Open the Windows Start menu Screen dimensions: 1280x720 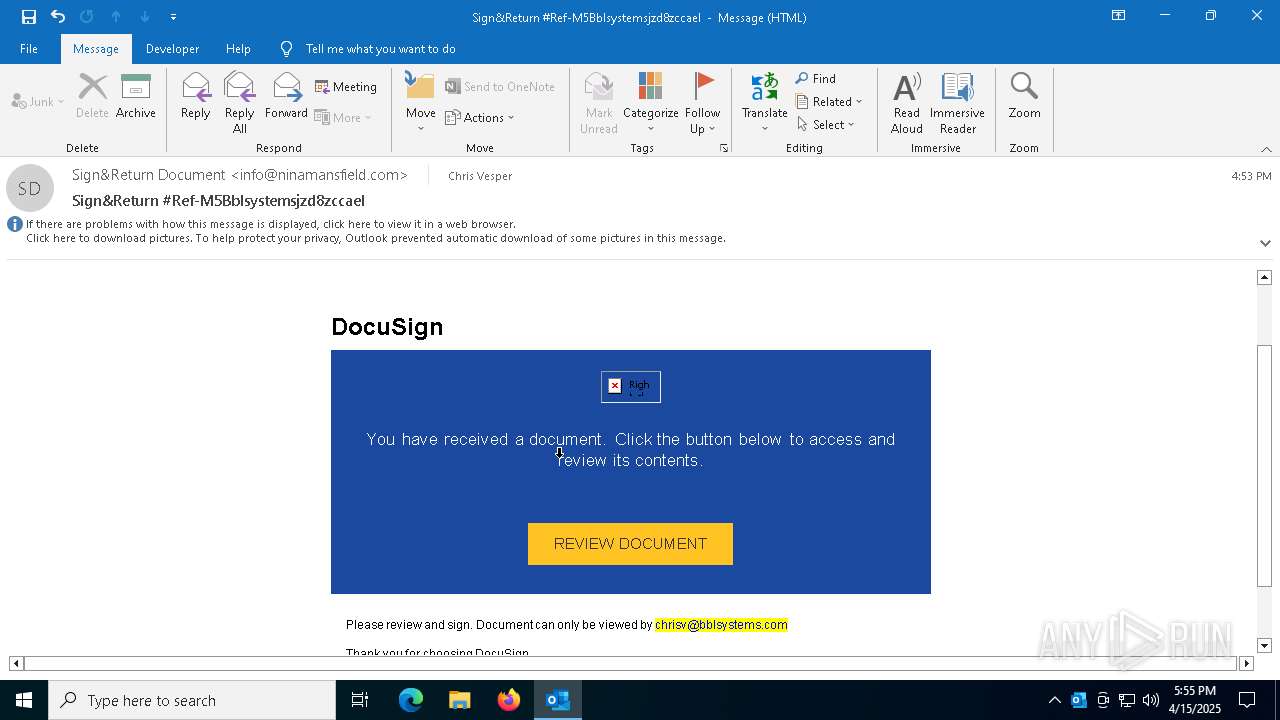tap(24, 700)
